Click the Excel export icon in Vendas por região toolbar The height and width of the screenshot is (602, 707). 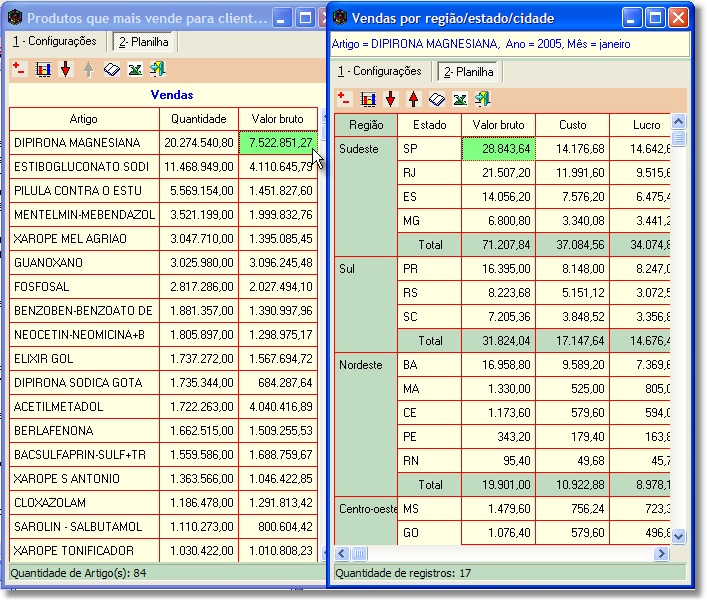[x=460, y=99]
